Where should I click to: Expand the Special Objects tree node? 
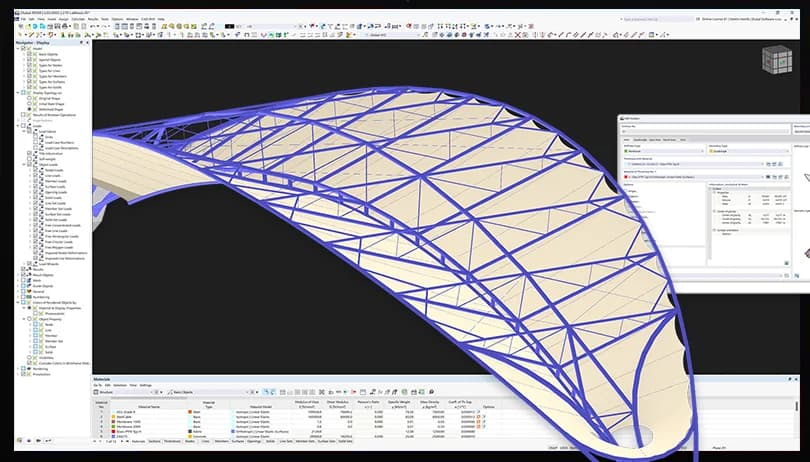coord(24,60)
